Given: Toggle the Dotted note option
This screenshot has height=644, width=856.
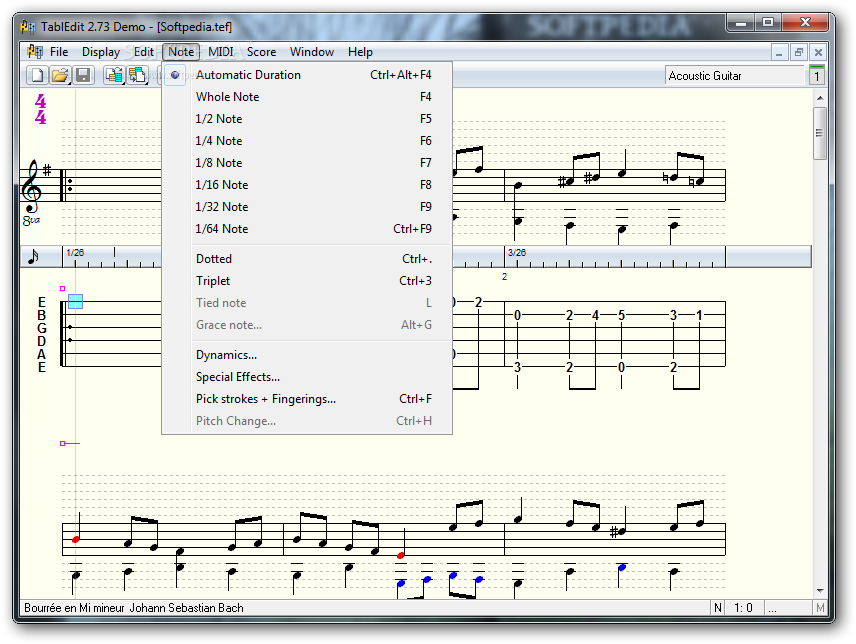Looking at the screenshot, I should click(x=307, y=259).
